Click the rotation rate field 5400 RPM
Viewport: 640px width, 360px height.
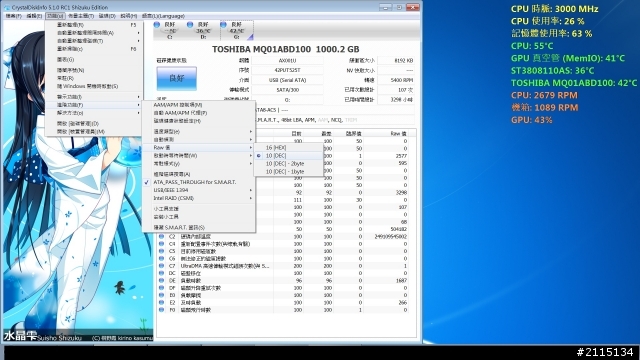396,80
